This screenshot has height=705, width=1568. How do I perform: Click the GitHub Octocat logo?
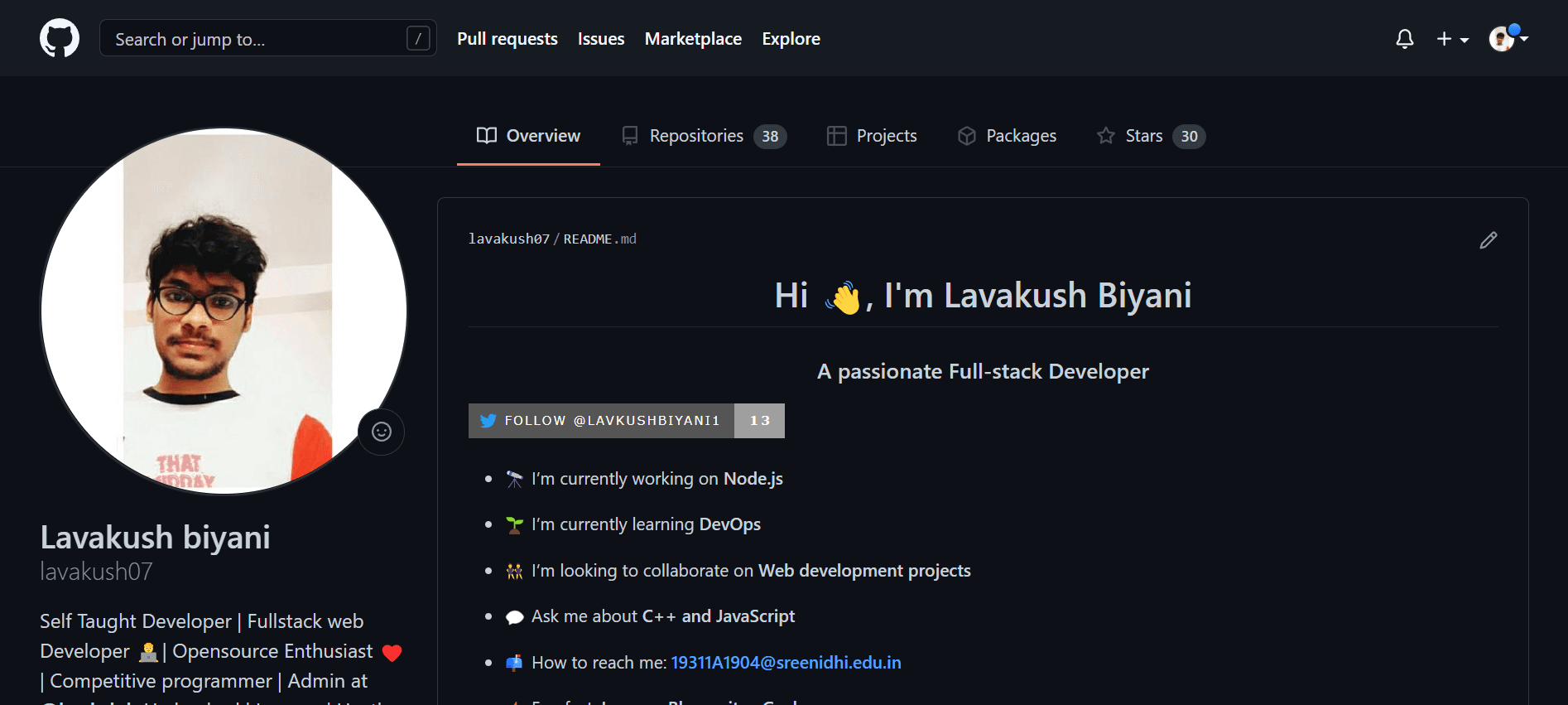click(x=60, y=39)
